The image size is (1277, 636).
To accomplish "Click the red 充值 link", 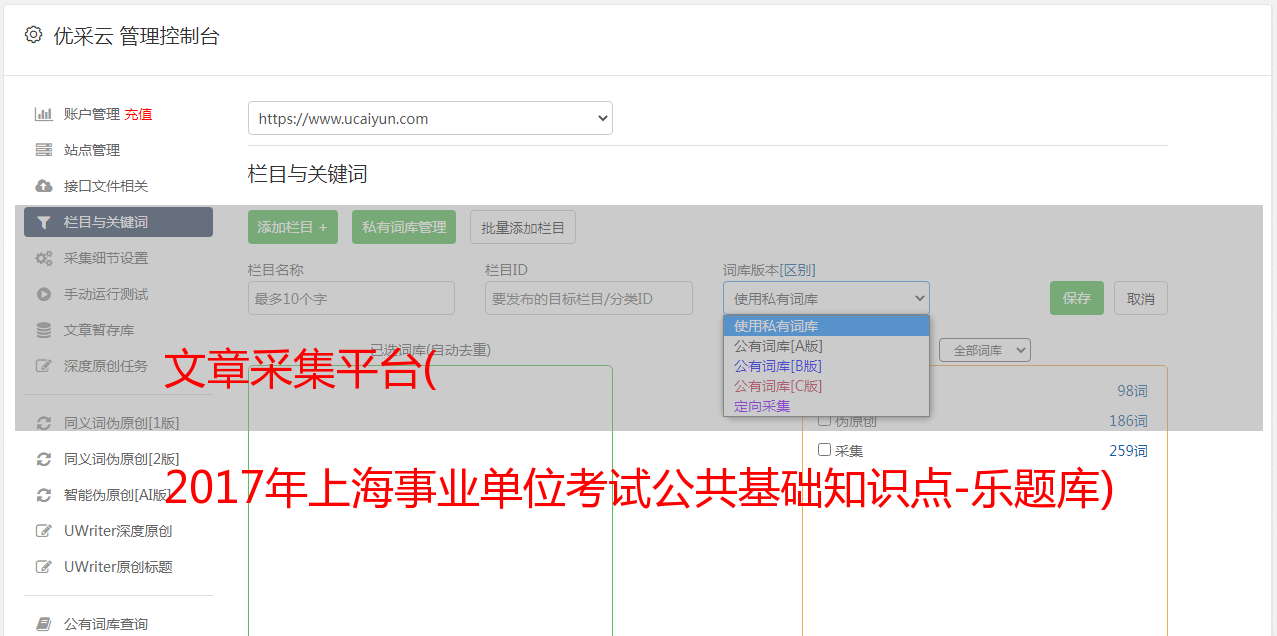I will [138, 114].
